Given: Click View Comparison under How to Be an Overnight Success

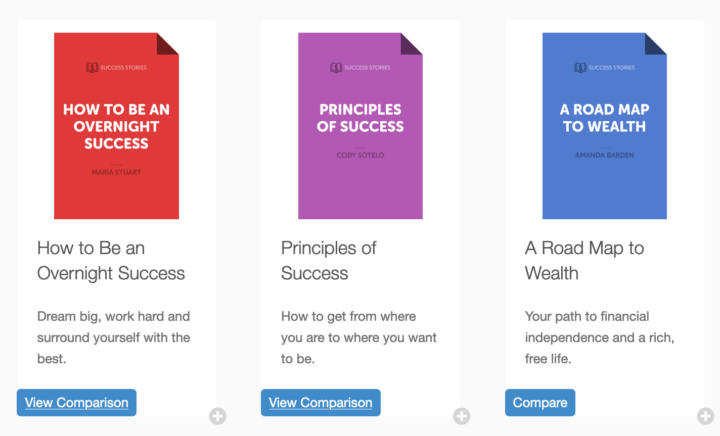Looking at the screenshot, I should (76, 403).
